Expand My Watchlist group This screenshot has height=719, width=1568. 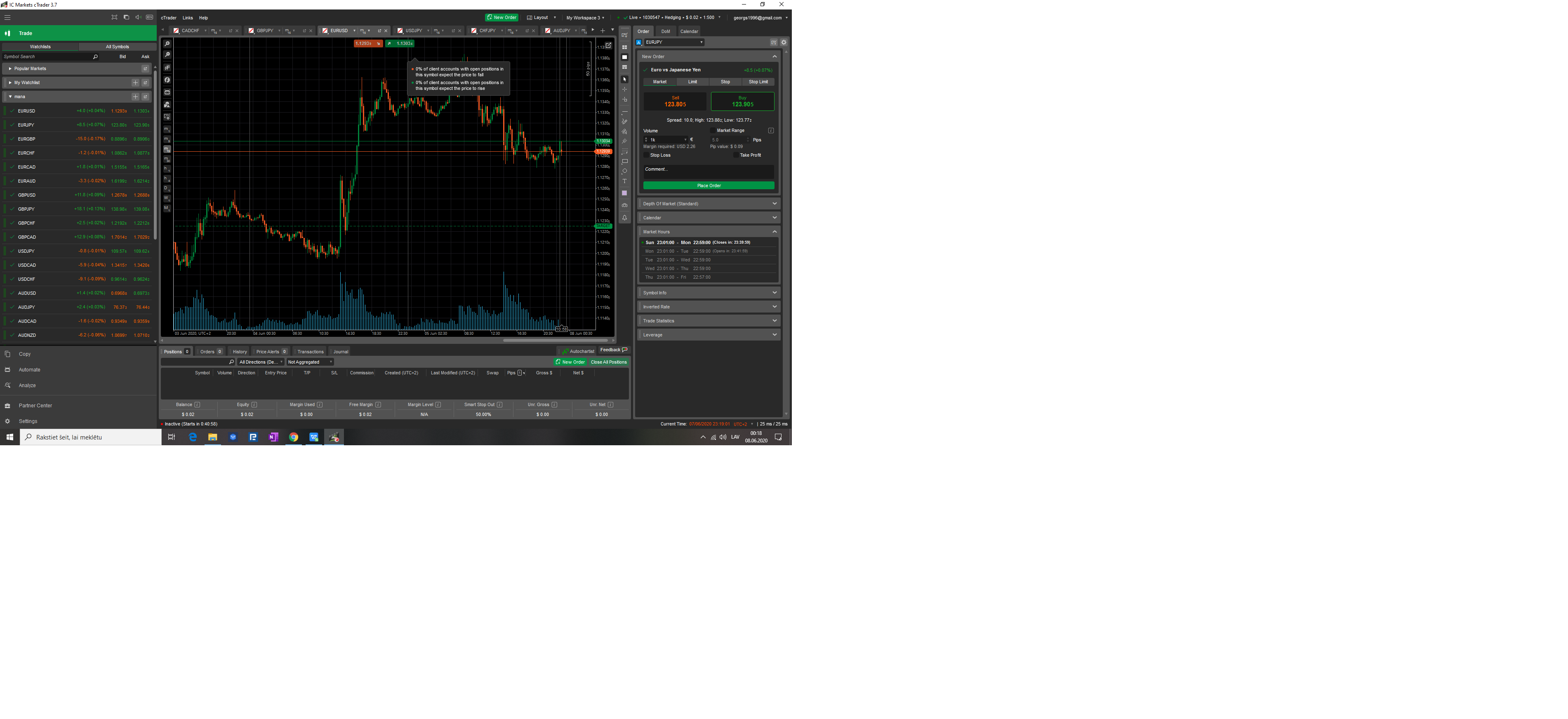[x=10, y=83]
